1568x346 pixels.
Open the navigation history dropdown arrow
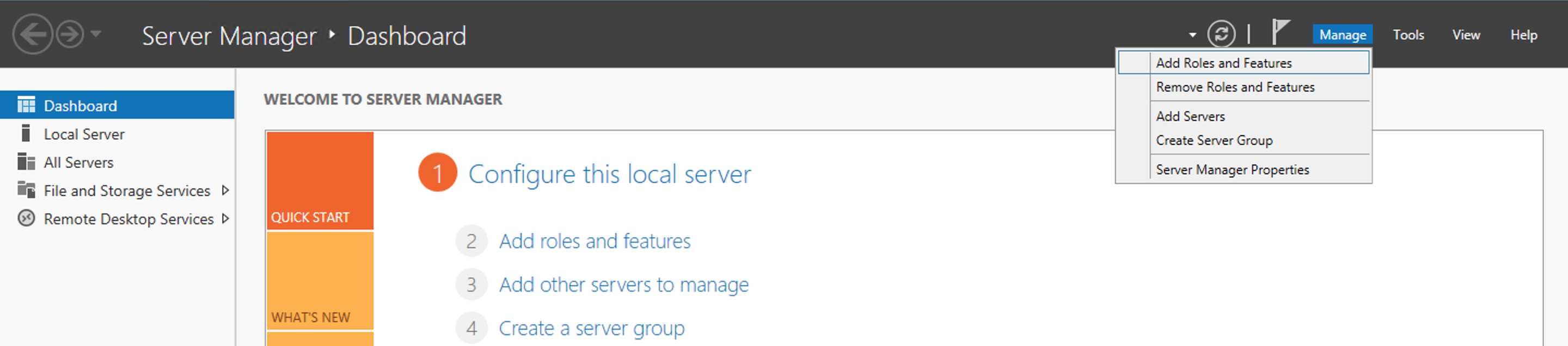[x=96, y=34]
